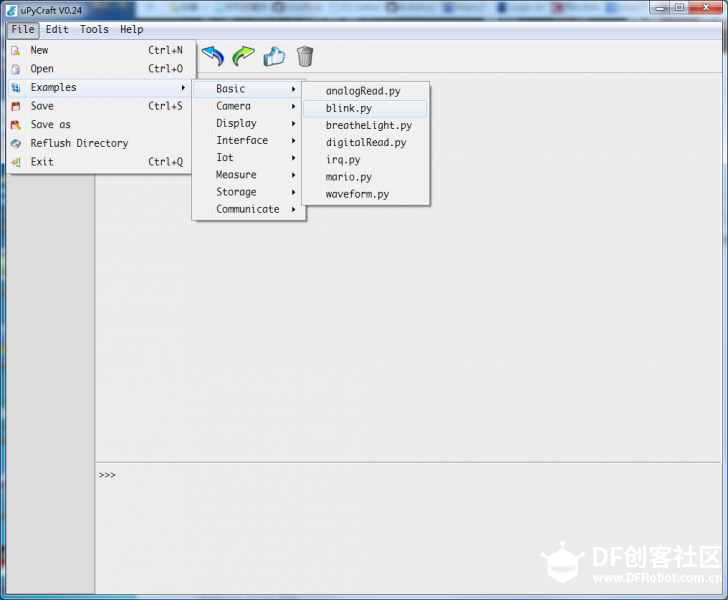Click the Examples menu item icon

click(x=16, y=87)
